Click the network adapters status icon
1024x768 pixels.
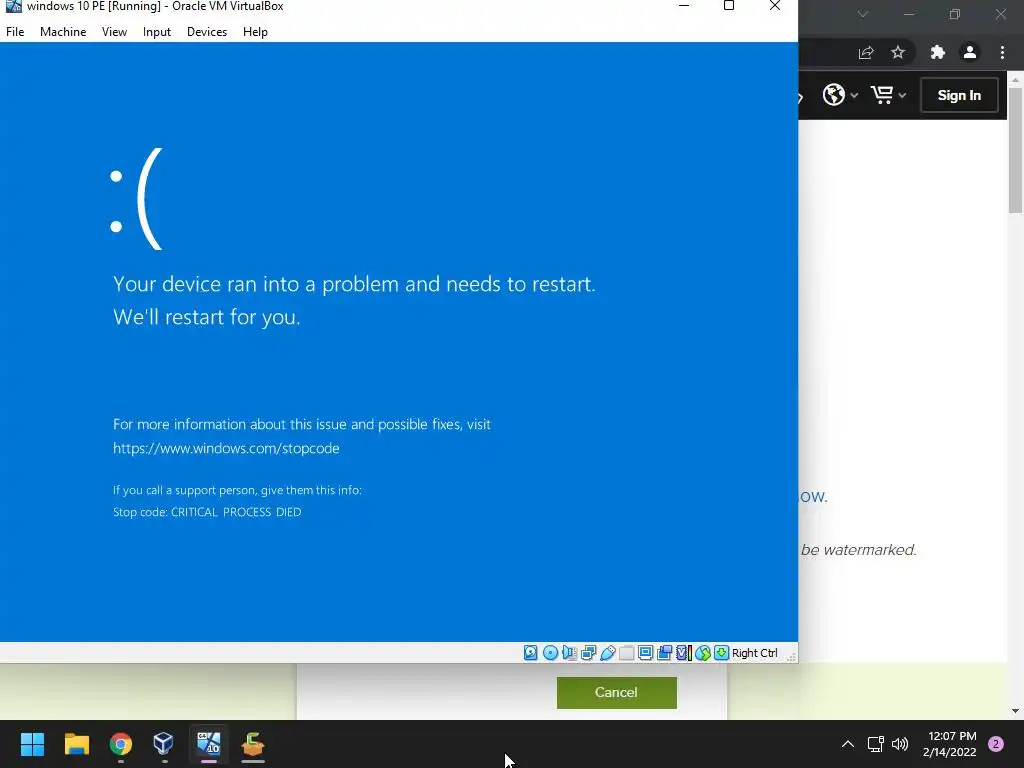pyautogui.click(x=588, y=652)
